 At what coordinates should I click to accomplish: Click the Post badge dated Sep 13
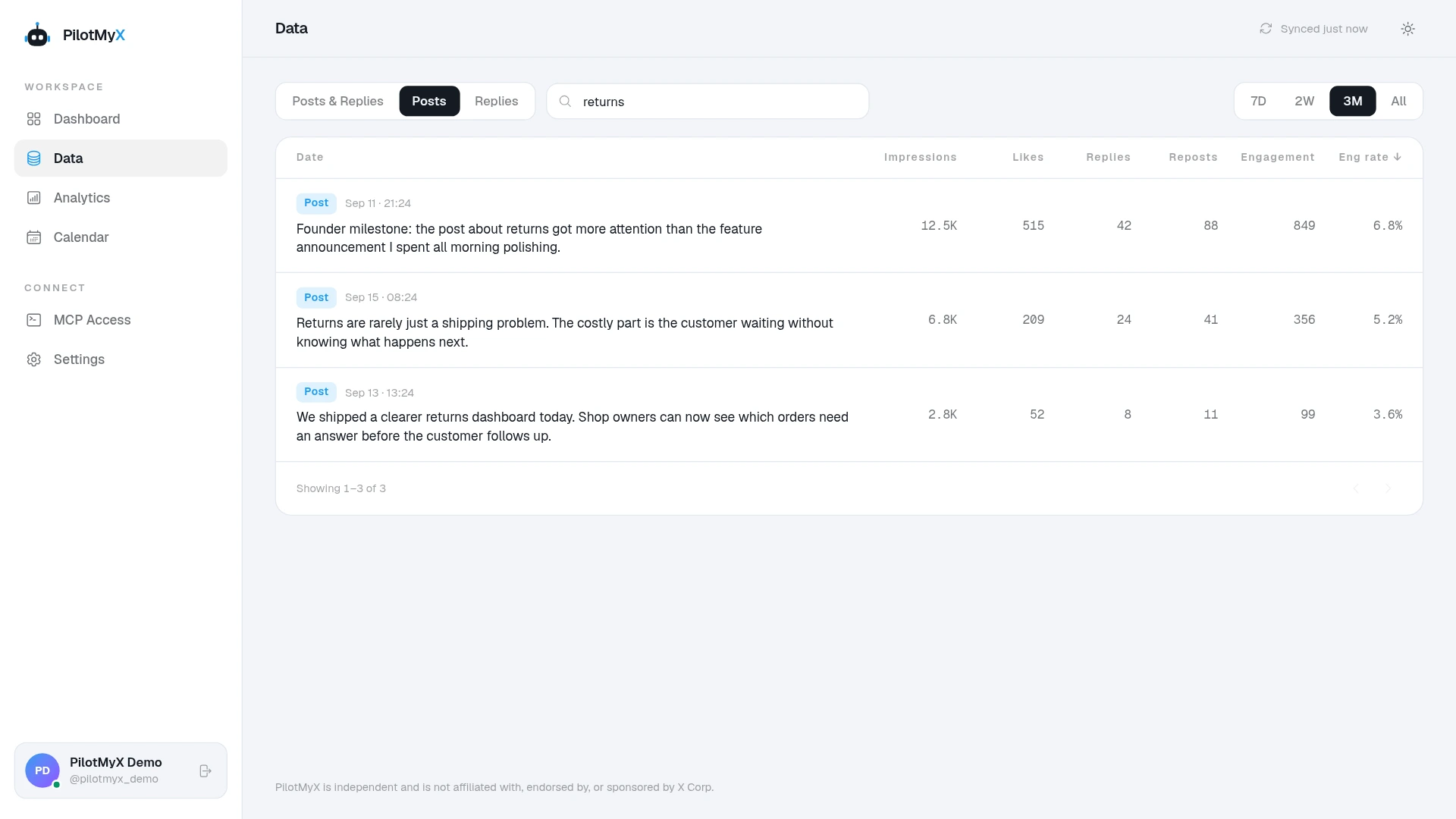coord(316,392)
